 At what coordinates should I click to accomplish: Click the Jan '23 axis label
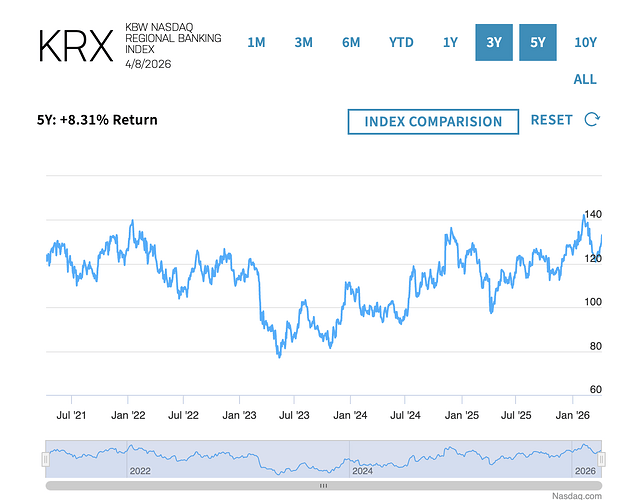(239, 415)
